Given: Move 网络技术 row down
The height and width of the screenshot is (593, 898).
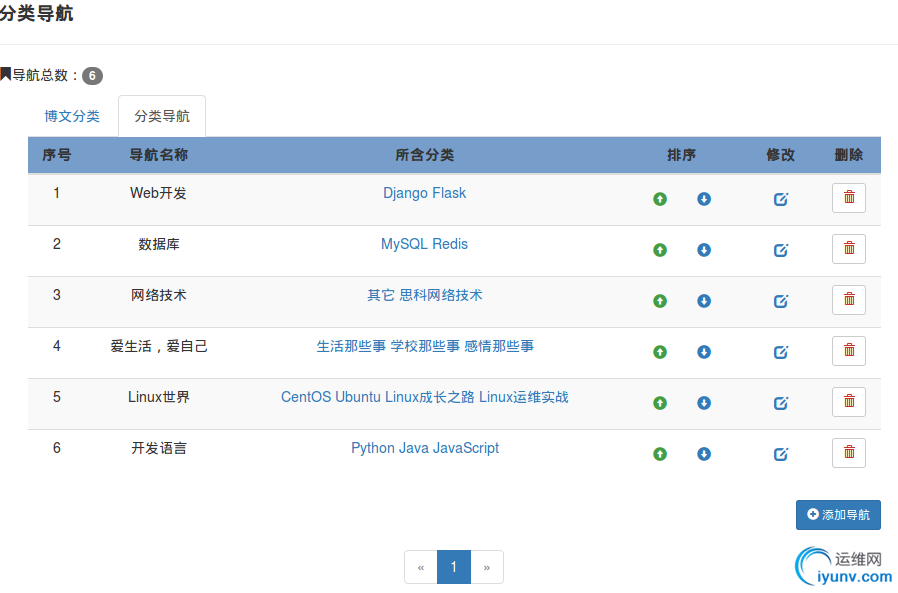Looking at the screenshot, I should click(x=704, y=301).
